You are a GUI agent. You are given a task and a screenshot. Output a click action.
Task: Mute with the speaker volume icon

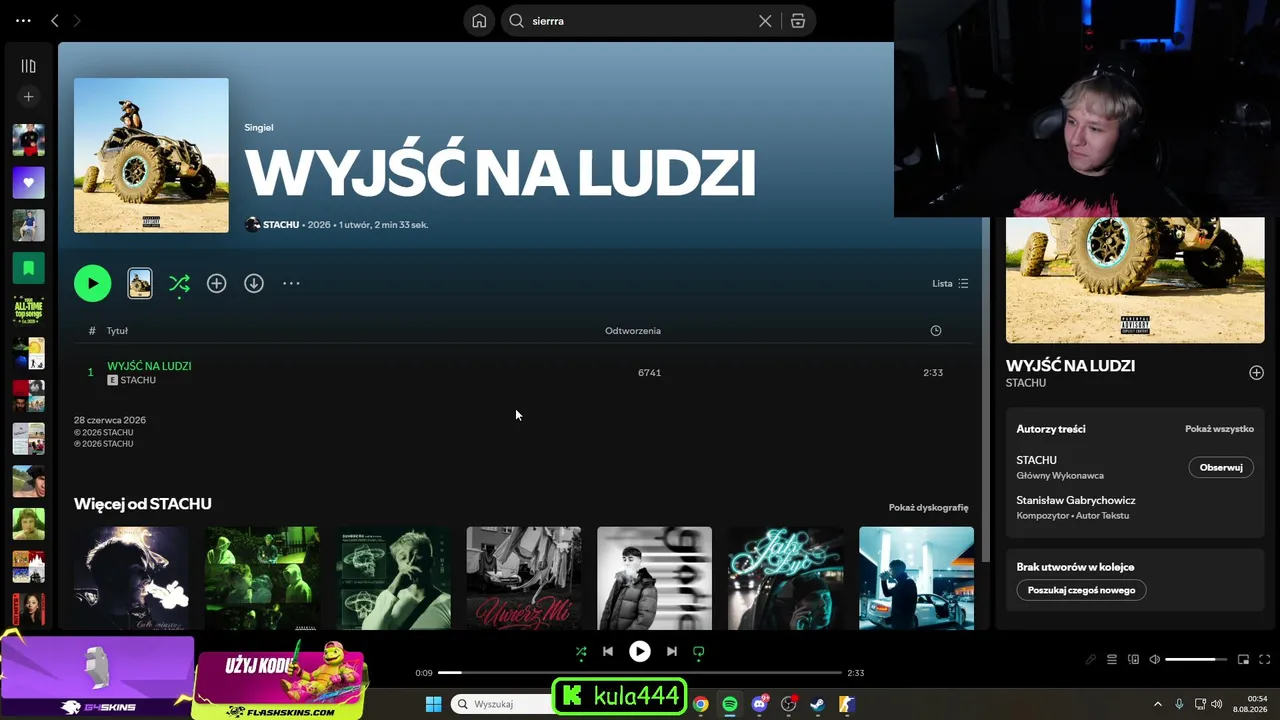pos(1154,660)
